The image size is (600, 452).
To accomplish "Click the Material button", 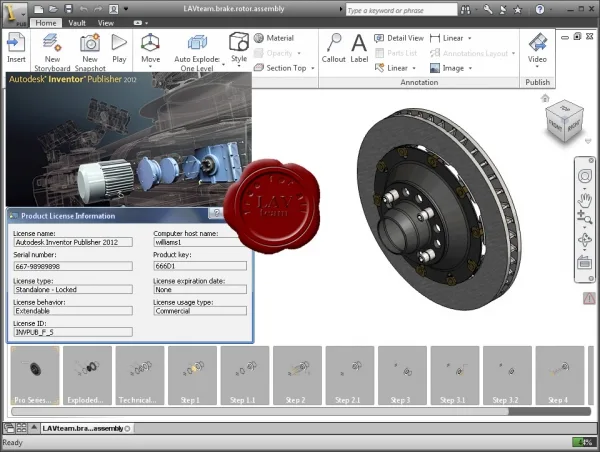I will click(x=274, y=38).
